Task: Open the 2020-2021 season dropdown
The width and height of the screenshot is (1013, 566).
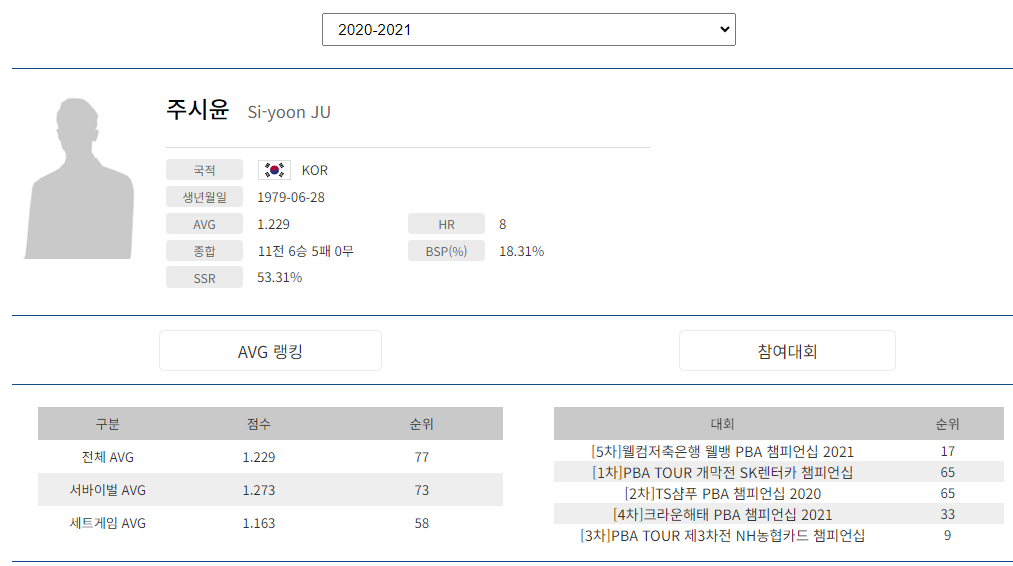Action: pyautogui.click(x=528, y=30)
